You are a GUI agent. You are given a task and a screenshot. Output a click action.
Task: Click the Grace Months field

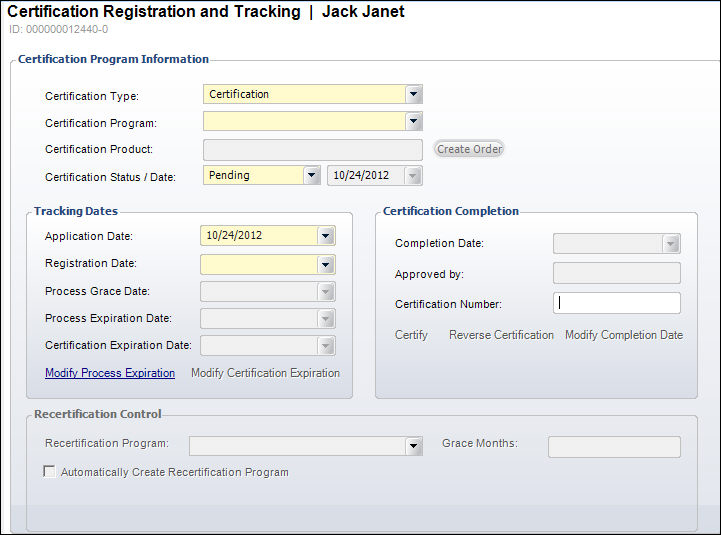[x=613, y=446]
